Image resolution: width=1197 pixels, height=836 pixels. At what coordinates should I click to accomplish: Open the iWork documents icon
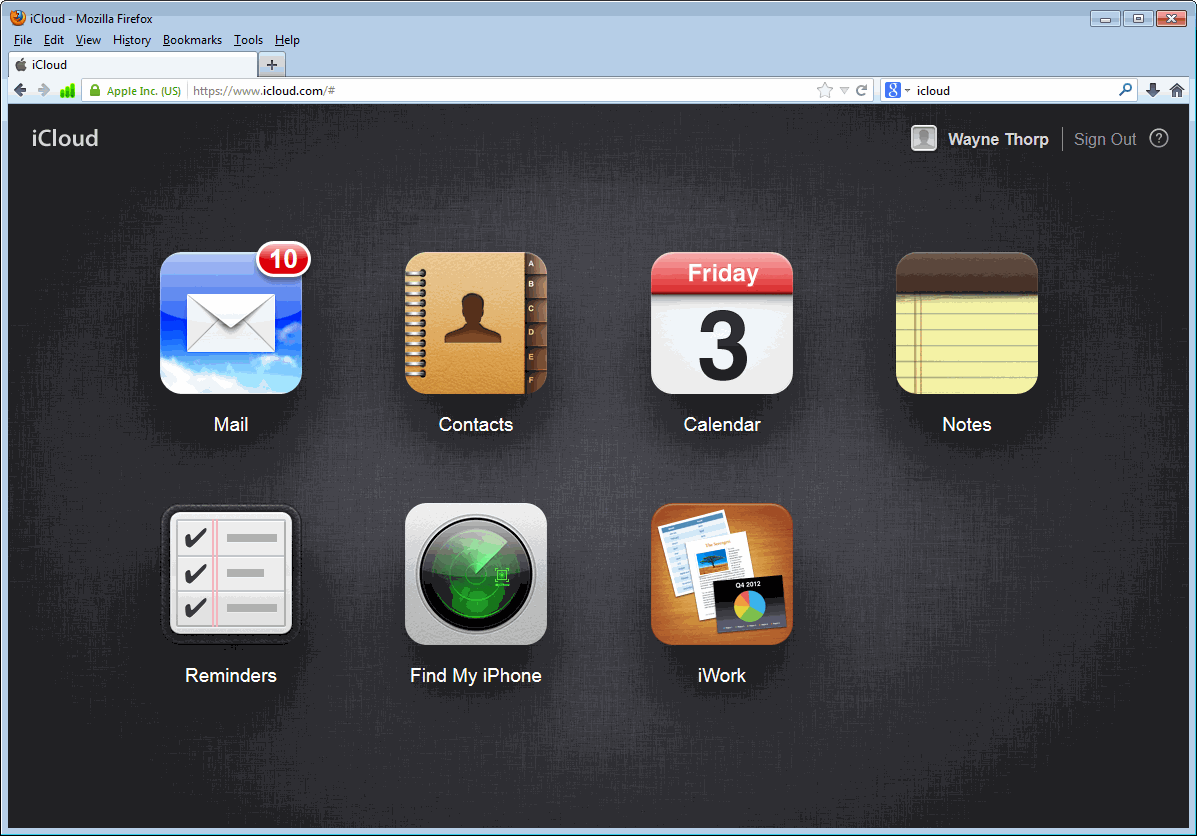(x=721, y=574)
